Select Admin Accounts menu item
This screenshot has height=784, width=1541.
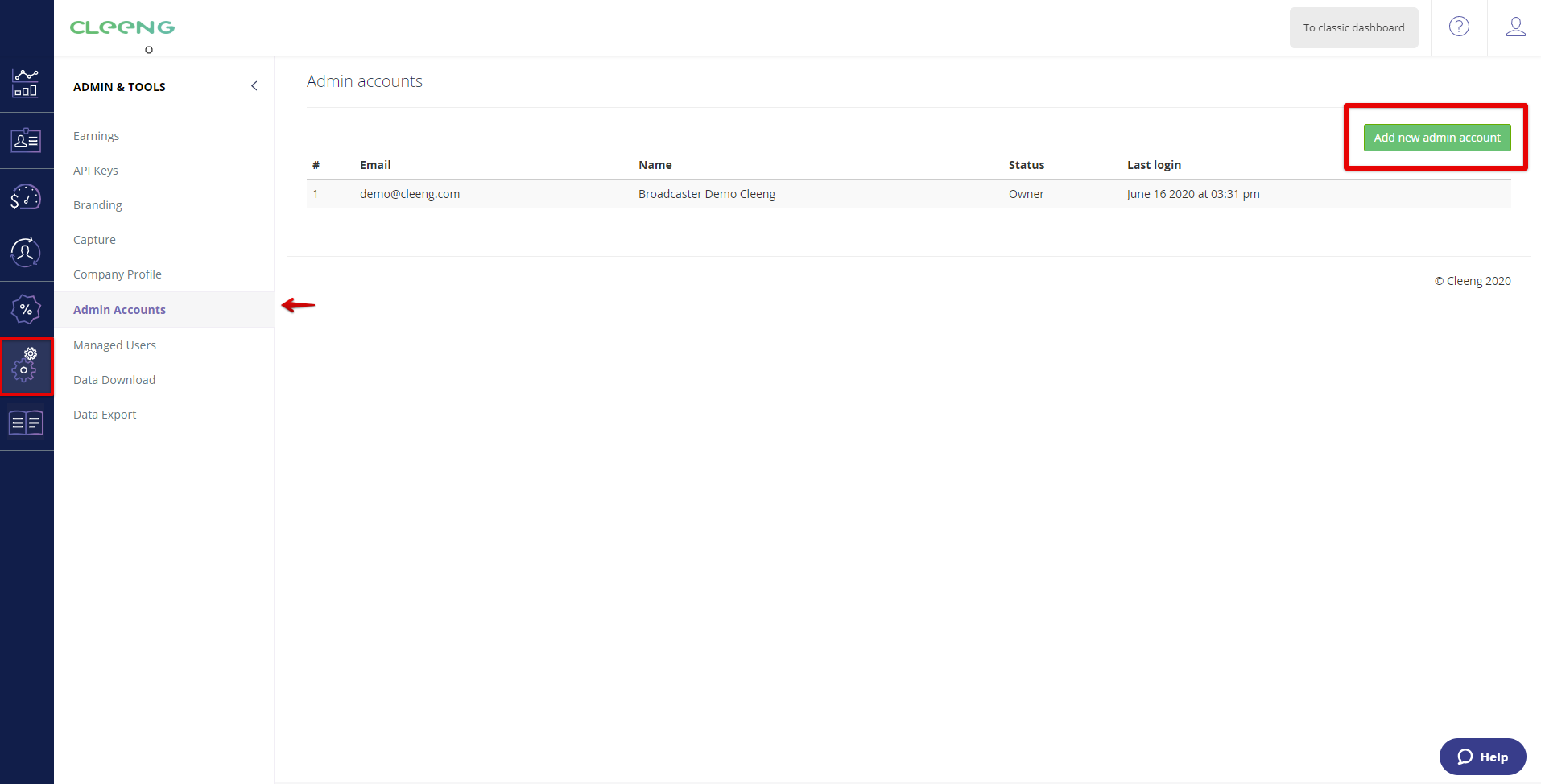119,310
